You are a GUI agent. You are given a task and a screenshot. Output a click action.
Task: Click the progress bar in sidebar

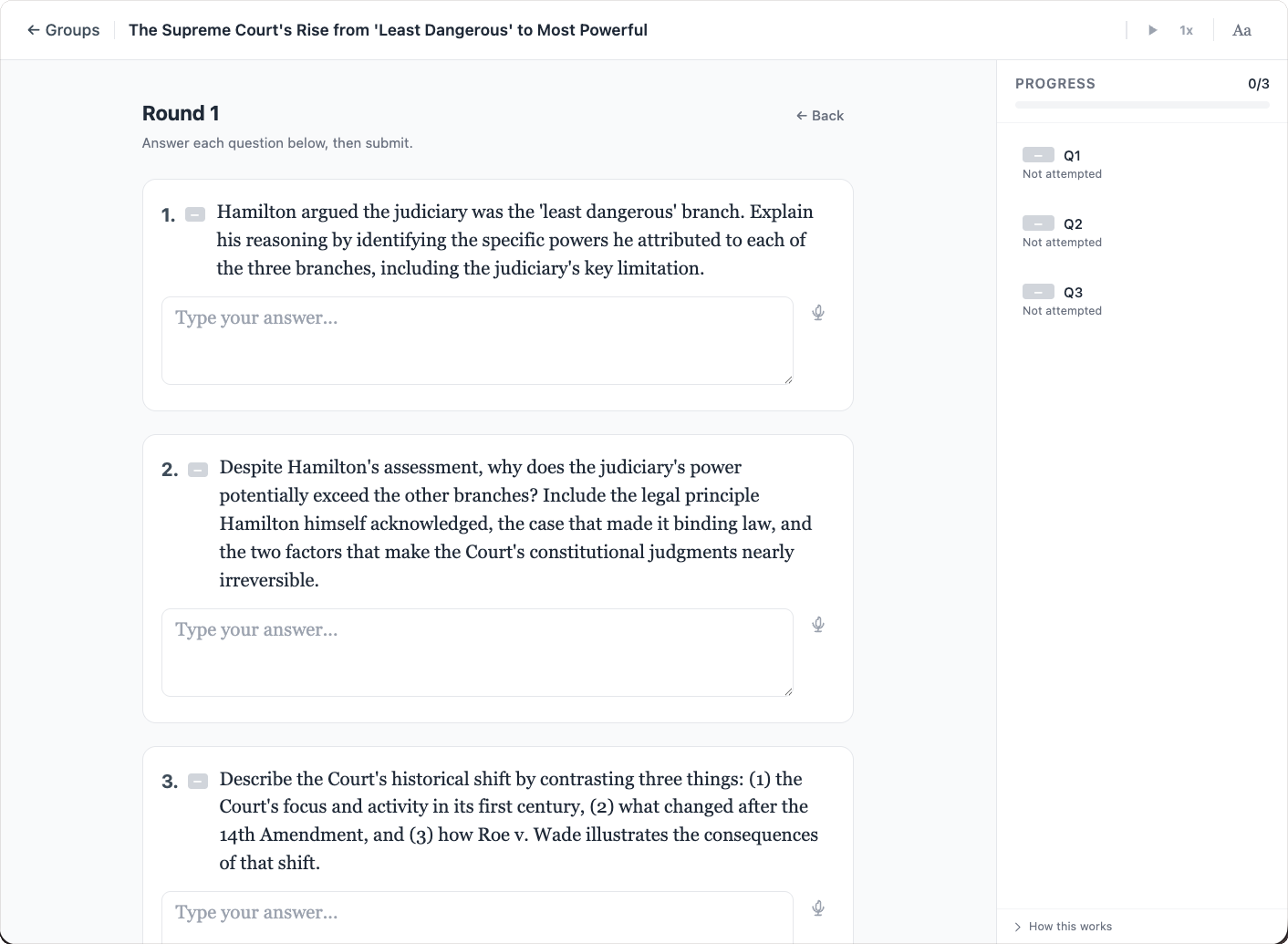pos(1142,105)
